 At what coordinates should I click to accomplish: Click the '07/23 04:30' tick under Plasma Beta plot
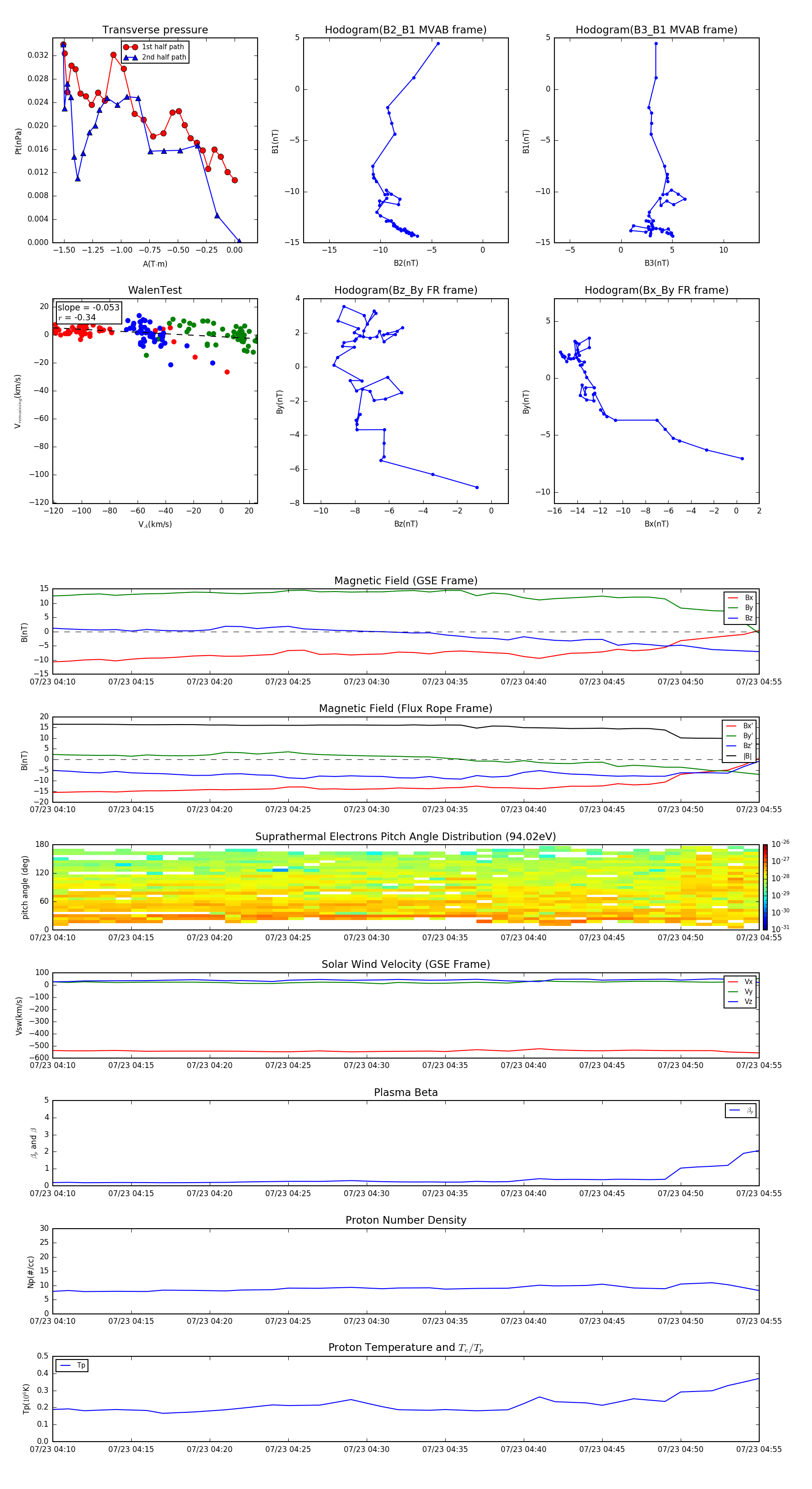click(x=366, y=1193)
